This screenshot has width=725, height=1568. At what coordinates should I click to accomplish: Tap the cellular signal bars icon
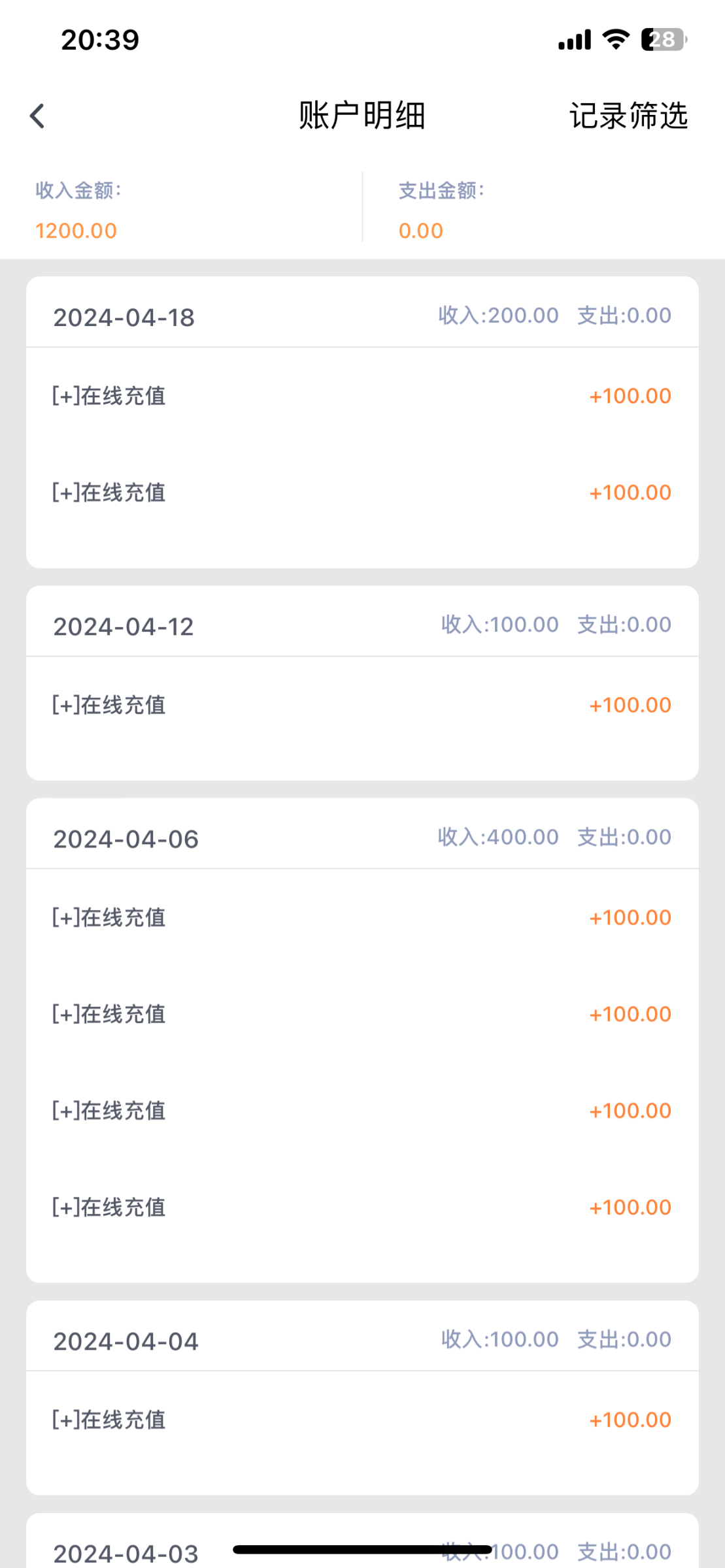(575, 41)
